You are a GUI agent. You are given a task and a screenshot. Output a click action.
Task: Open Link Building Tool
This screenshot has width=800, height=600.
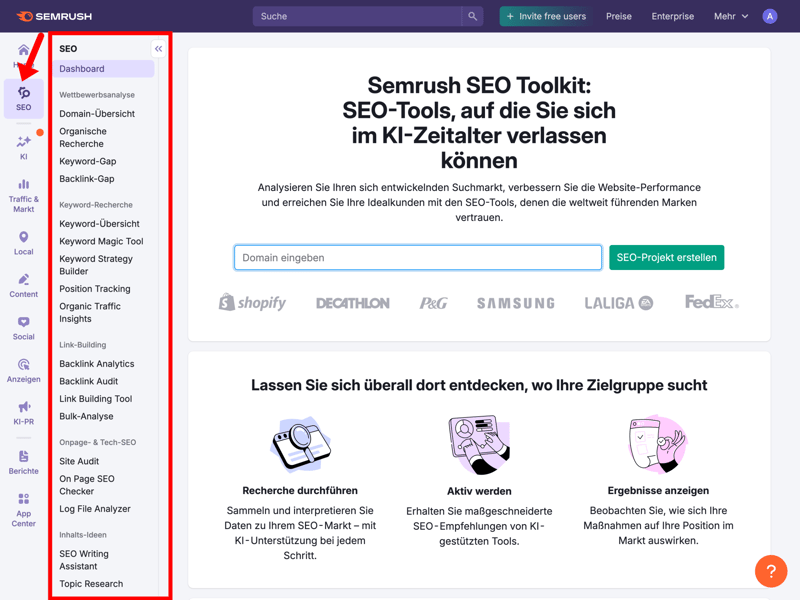coord(95,399)
